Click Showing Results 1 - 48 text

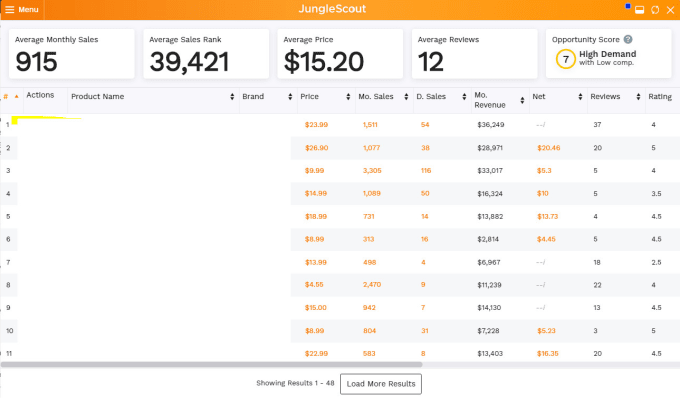295,383
